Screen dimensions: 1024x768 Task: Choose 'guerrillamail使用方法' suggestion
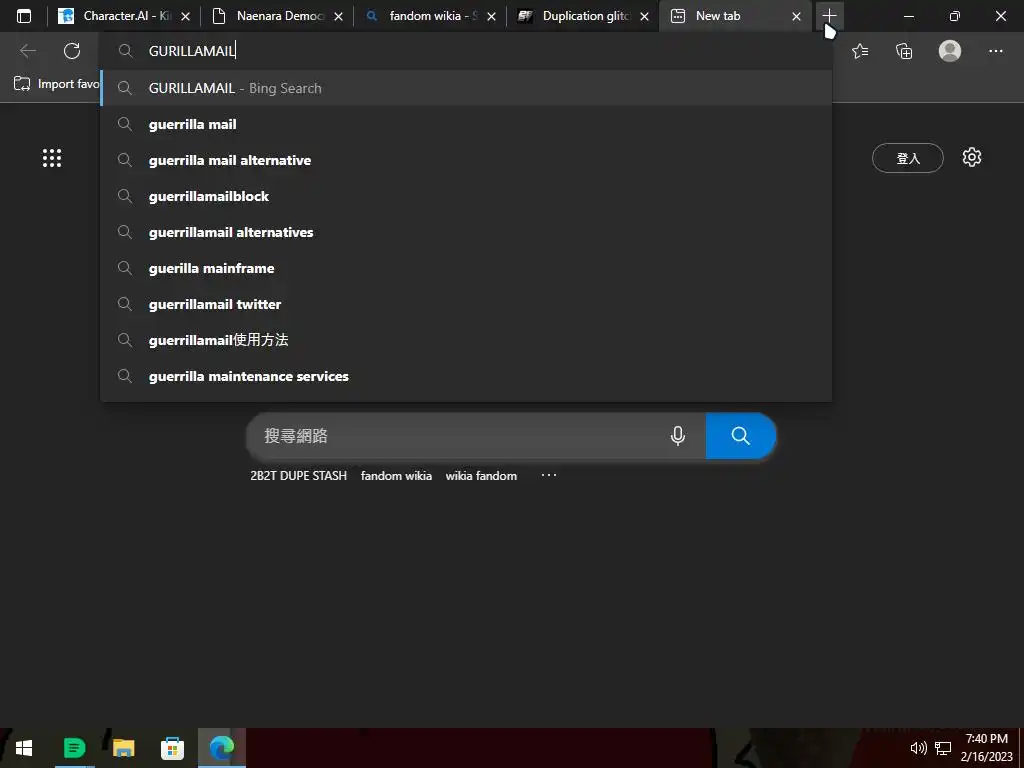(466, 340)
